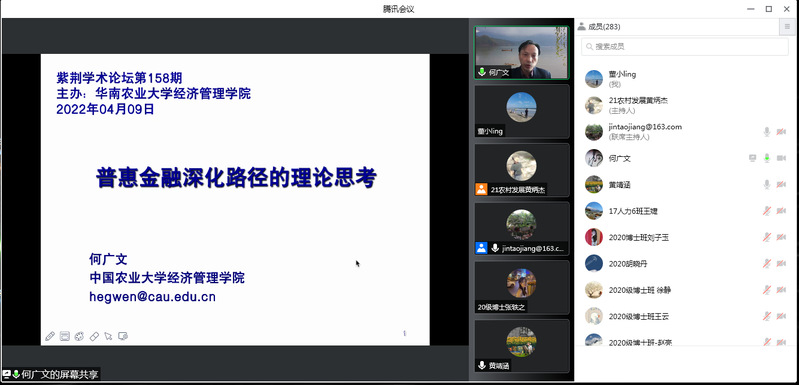This screenshot has height=385, width=799.
Task: Toggle camera icon for 黄靖涵 in member list
Action: [781, 185]
